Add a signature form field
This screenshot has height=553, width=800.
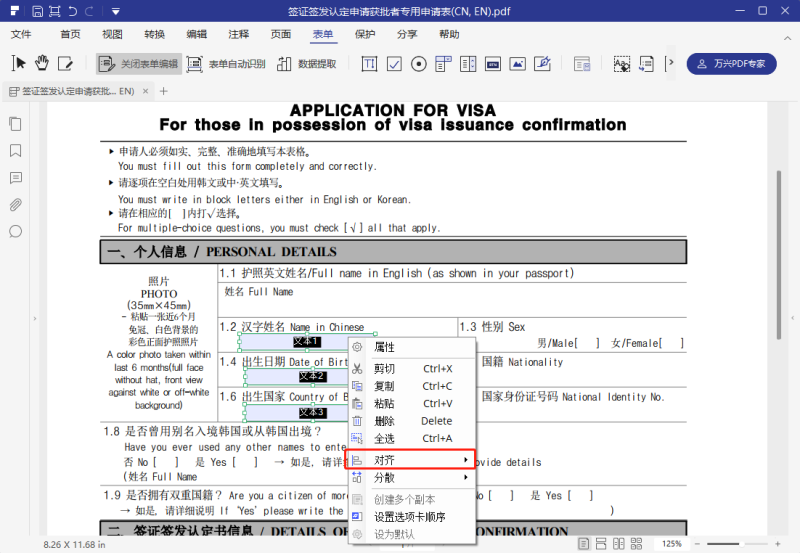click(542, 64)
